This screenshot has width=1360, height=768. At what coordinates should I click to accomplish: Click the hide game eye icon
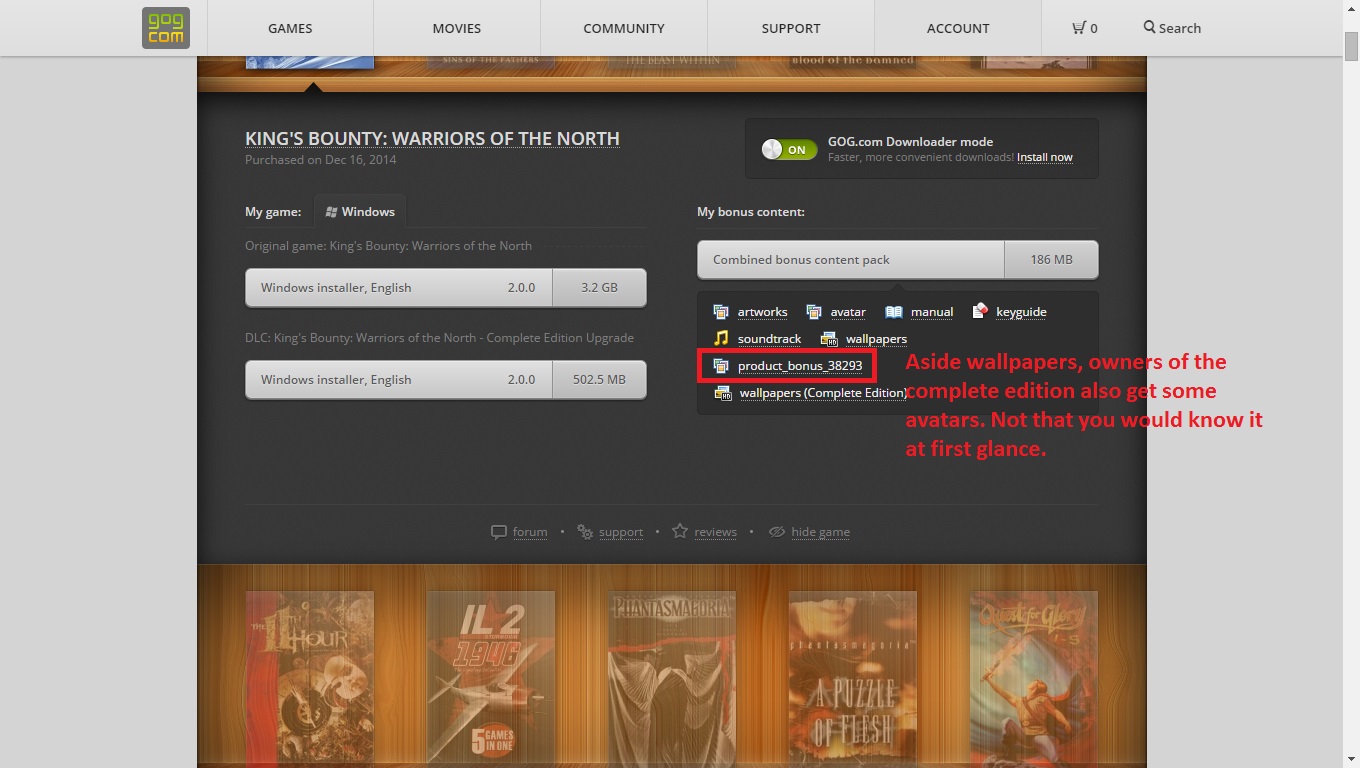(x=777, y=532)
